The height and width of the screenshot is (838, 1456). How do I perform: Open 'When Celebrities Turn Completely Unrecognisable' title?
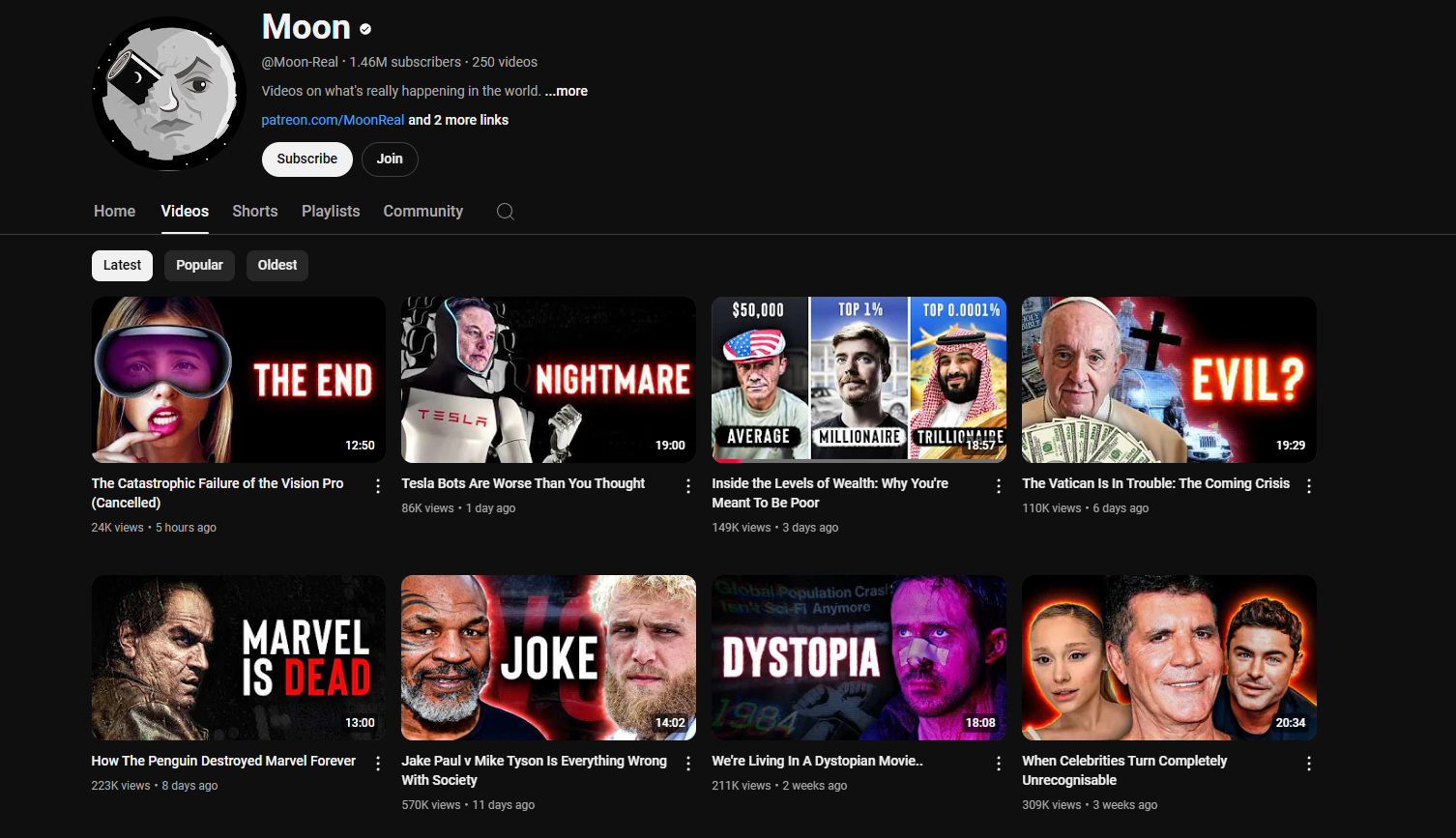pyautogui.click(x=1124, y=770)
